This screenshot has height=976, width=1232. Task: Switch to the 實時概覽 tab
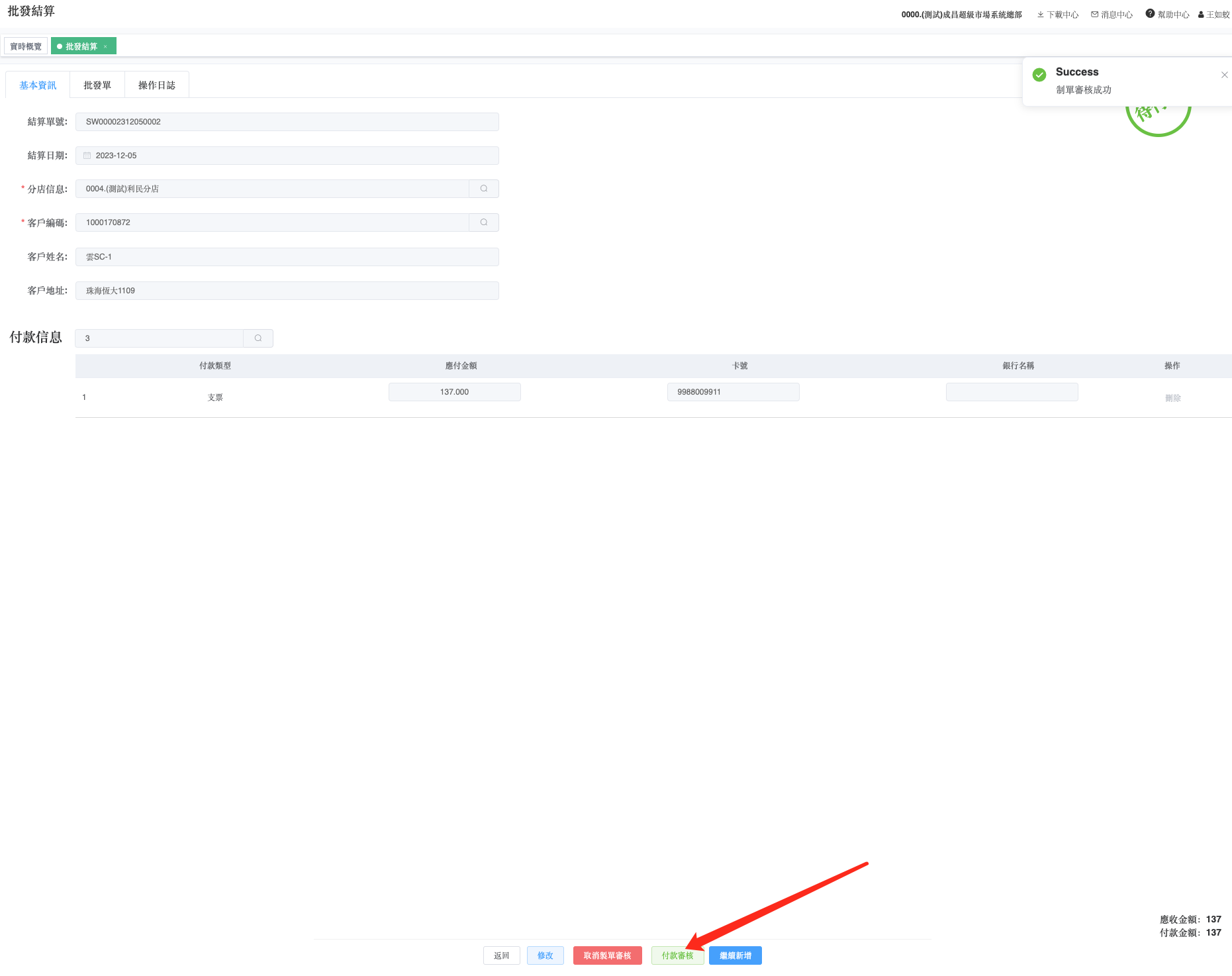tap(26, 46)
